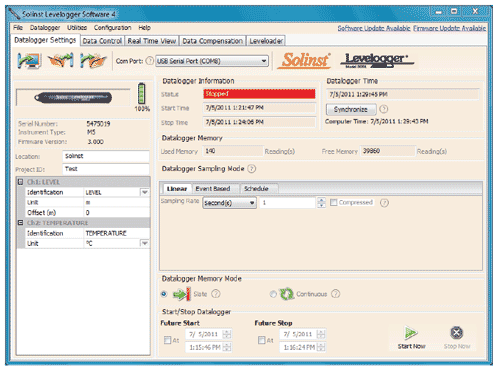This screenshot has width=500, height=374.
Task: Open the Datalogger menu
Action: tap(45, 28)
